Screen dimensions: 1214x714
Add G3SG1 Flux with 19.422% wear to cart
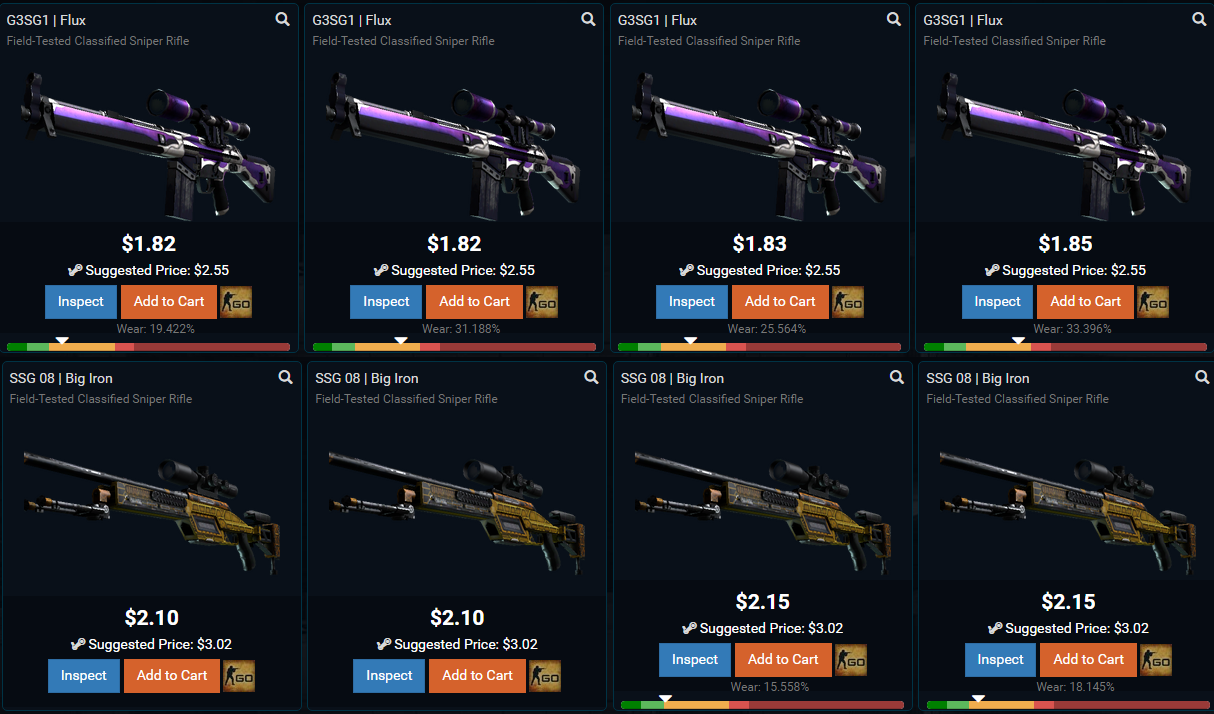coord(169,302)
